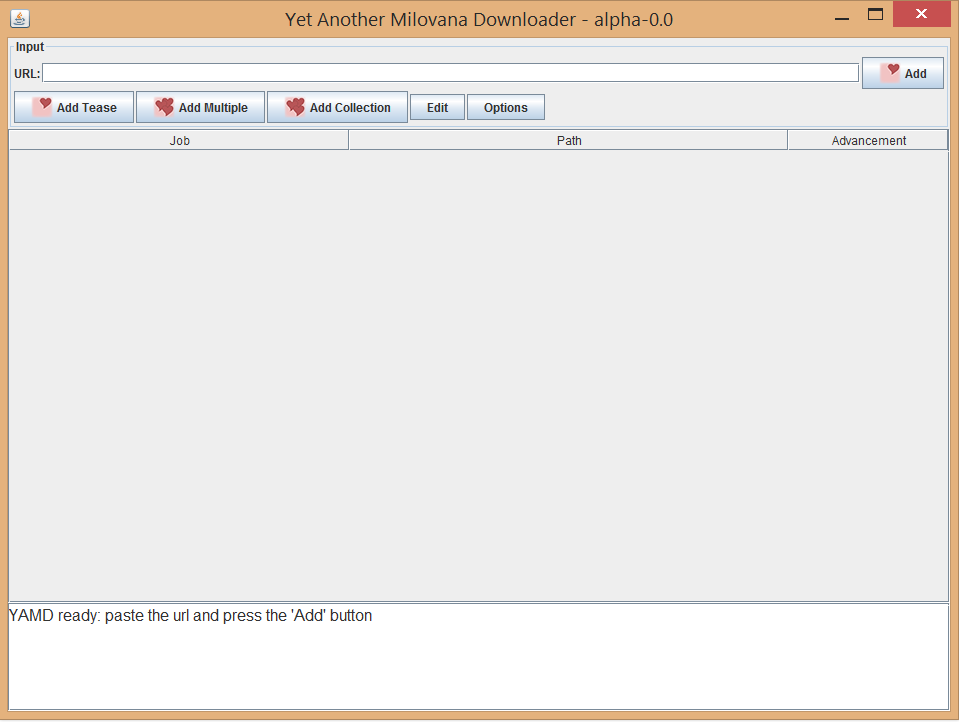Click the Path column header

pos(568,141)
